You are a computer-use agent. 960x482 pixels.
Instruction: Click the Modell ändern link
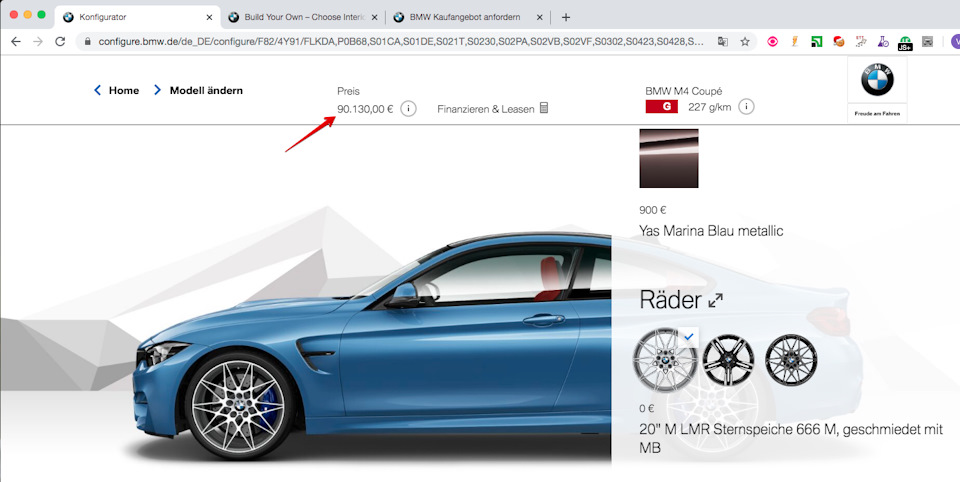[x=206, y=90]
